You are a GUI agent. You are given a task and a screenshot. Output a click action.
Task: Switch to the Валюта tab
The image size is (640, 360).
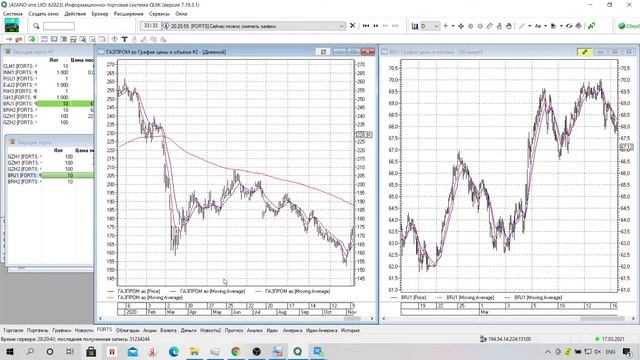pyautogui.click(x=168, y=330)
